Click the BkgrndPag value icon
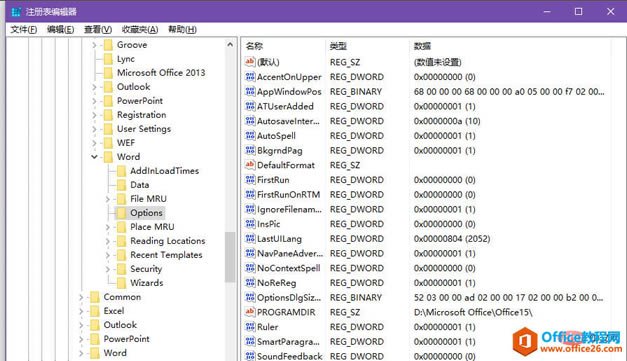This screenshot has width=627, height=361. (250, 150)
